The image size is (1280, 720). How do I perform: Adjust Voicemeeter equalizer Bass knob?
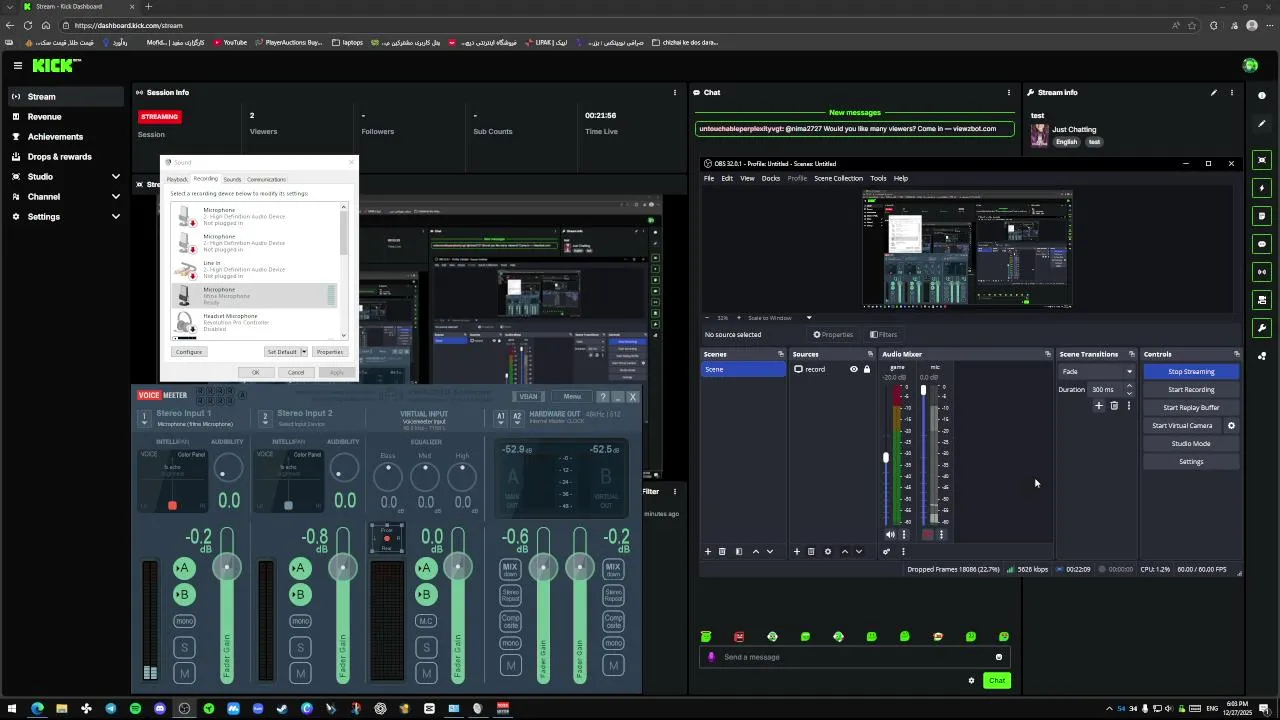(388, 475)
